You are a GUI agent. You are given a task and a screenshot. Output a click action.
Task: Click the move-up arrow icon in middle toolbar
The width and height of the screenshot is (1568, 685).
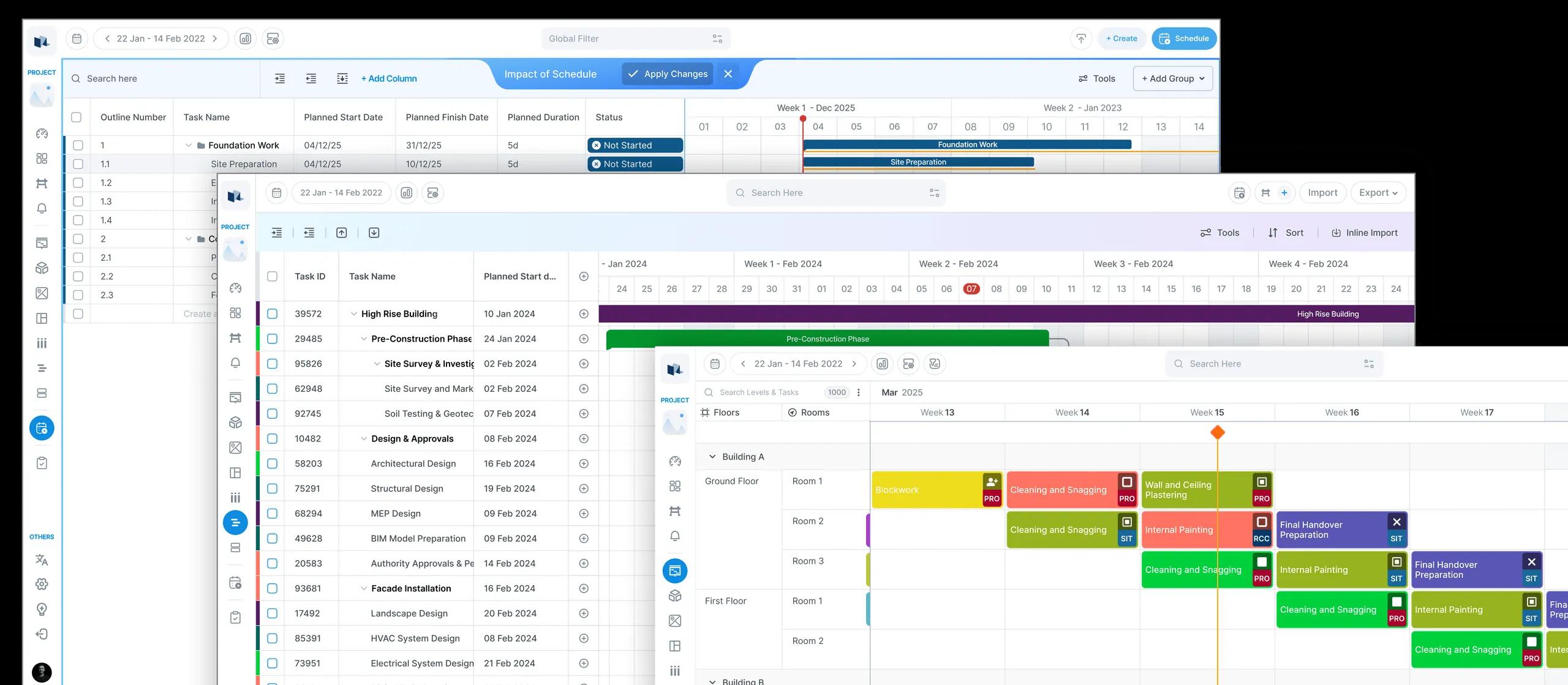pos(342,233)
